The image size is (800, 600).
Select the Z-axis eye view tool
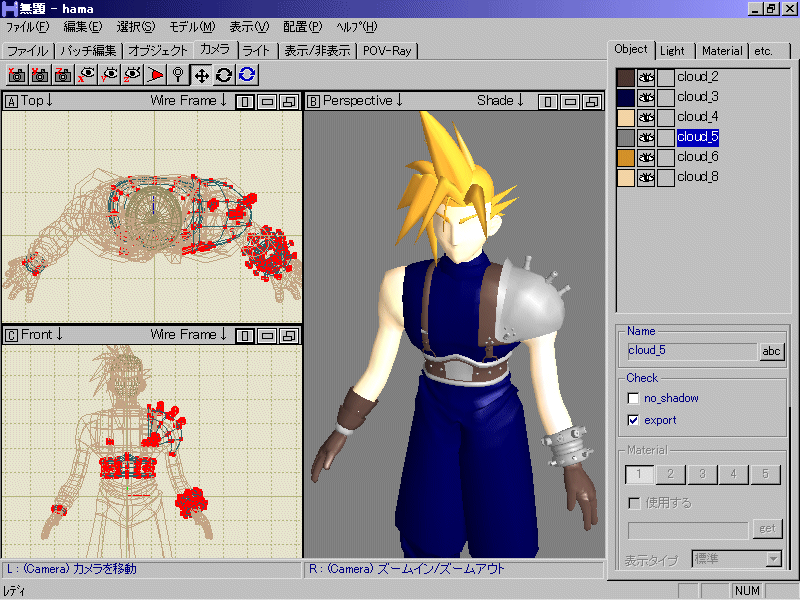pyautogui.click(x=133, y=75)
